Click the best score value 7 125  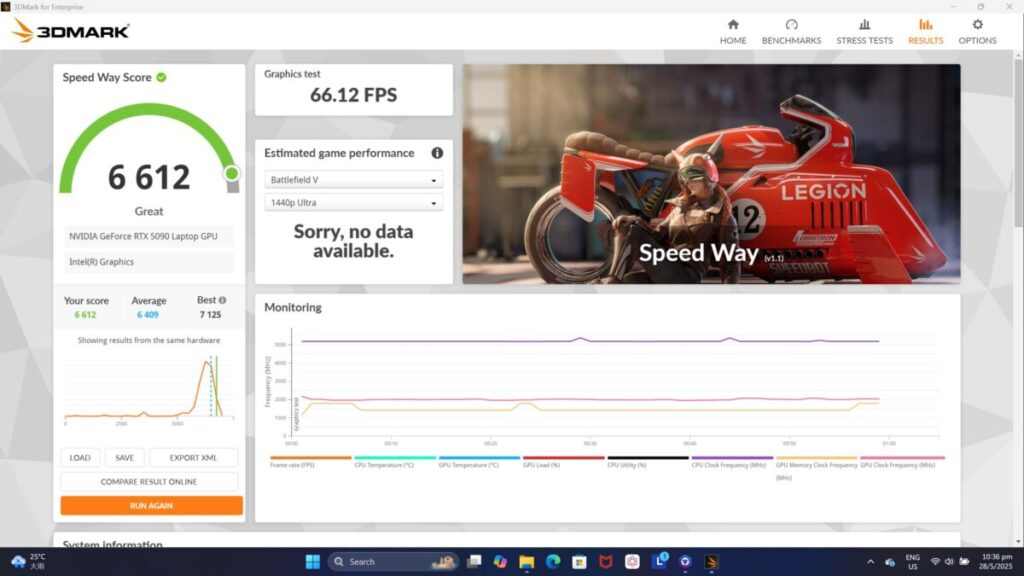pyautogui.click(x=210, y=315)
